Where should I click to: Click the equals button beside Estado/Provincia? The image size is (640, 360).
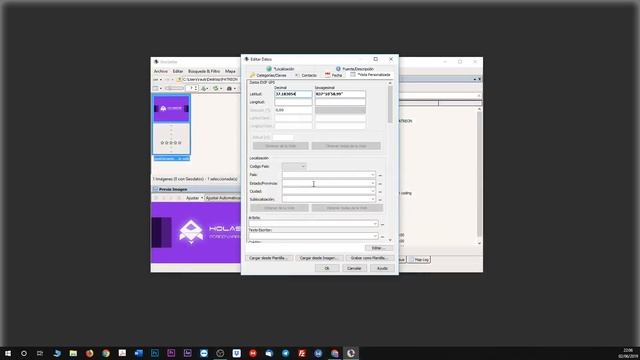coord(380,184)
